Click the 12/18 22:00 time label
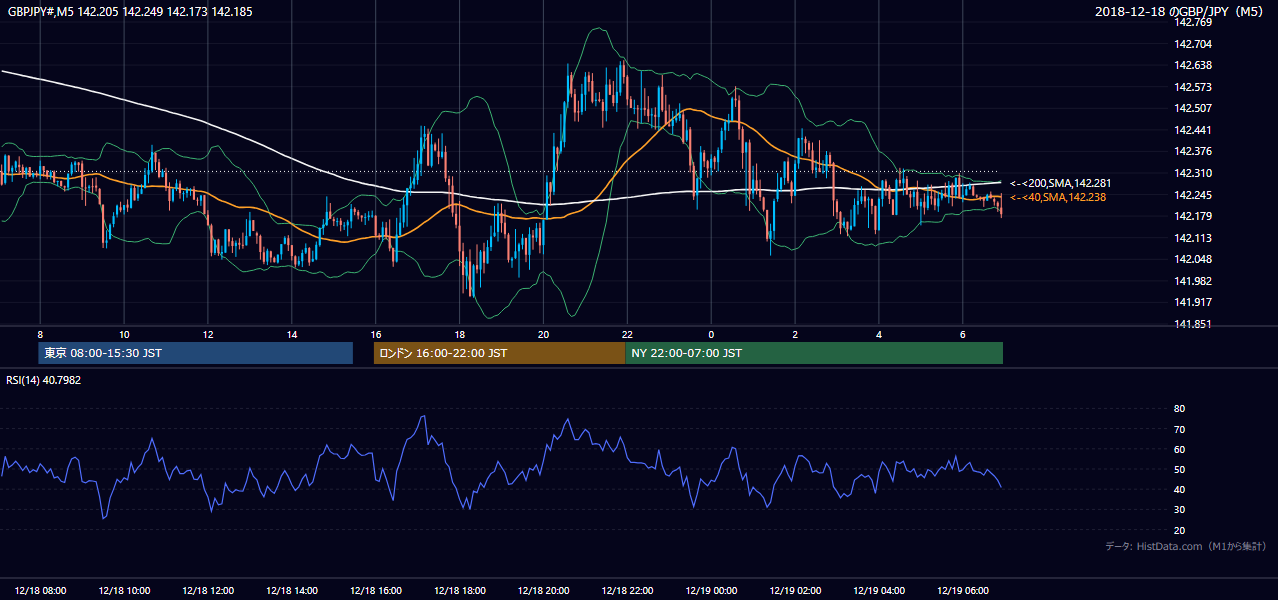The width and height of the screenshot is (1278, 600). tap(628, 591)
